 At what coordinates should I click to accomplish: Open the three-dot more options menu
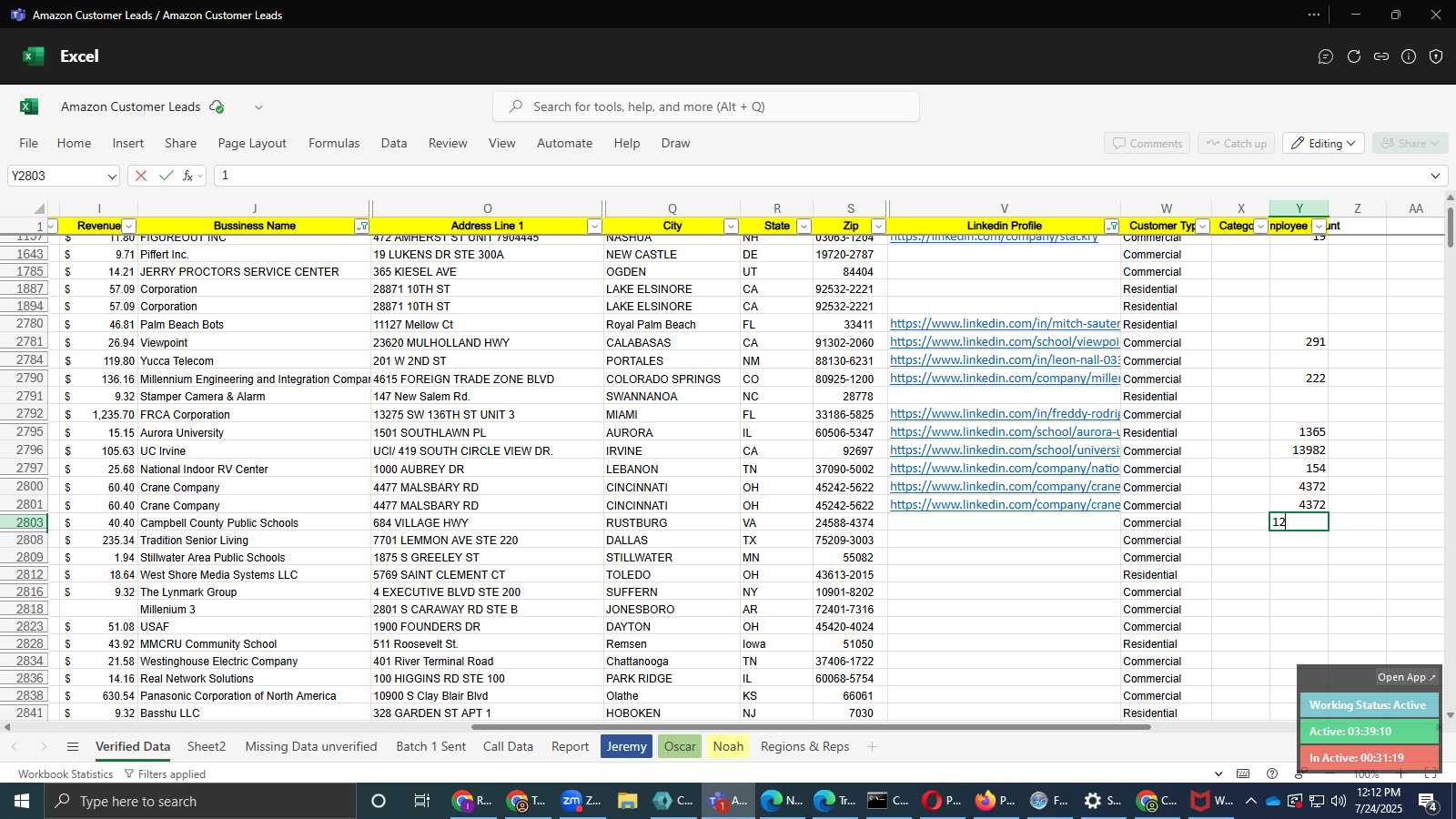tap(1314, 15)
